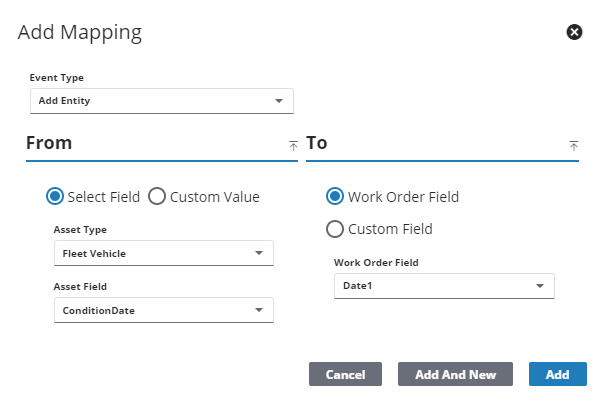Open the Event Type dropdown showing Add Entity

(161, 101)
